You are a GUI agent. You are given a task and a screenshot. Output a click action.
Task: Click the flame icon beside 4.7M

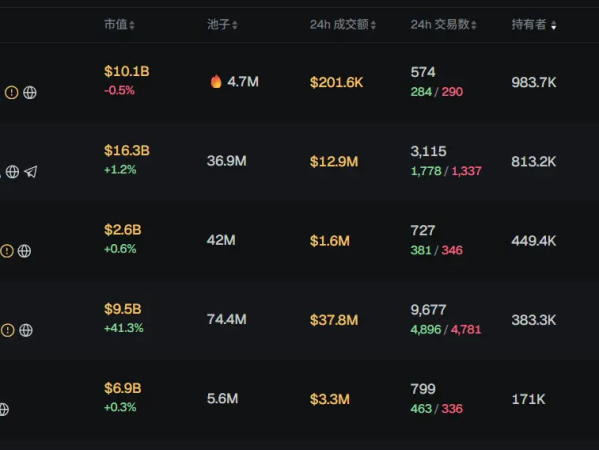(216, 81)
